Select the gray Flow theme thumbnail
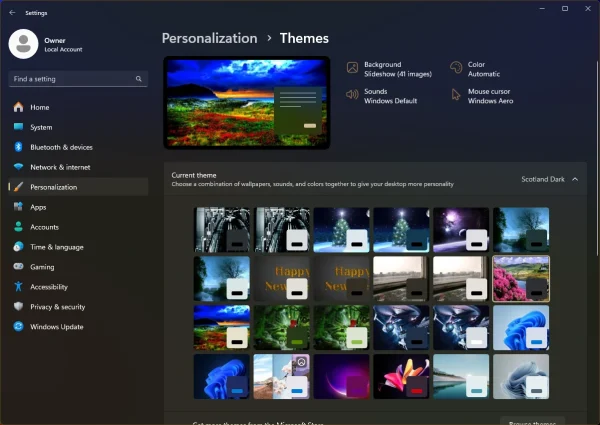Image resolution: width=600 pixels, height=425 pixels. click(521, 377)
